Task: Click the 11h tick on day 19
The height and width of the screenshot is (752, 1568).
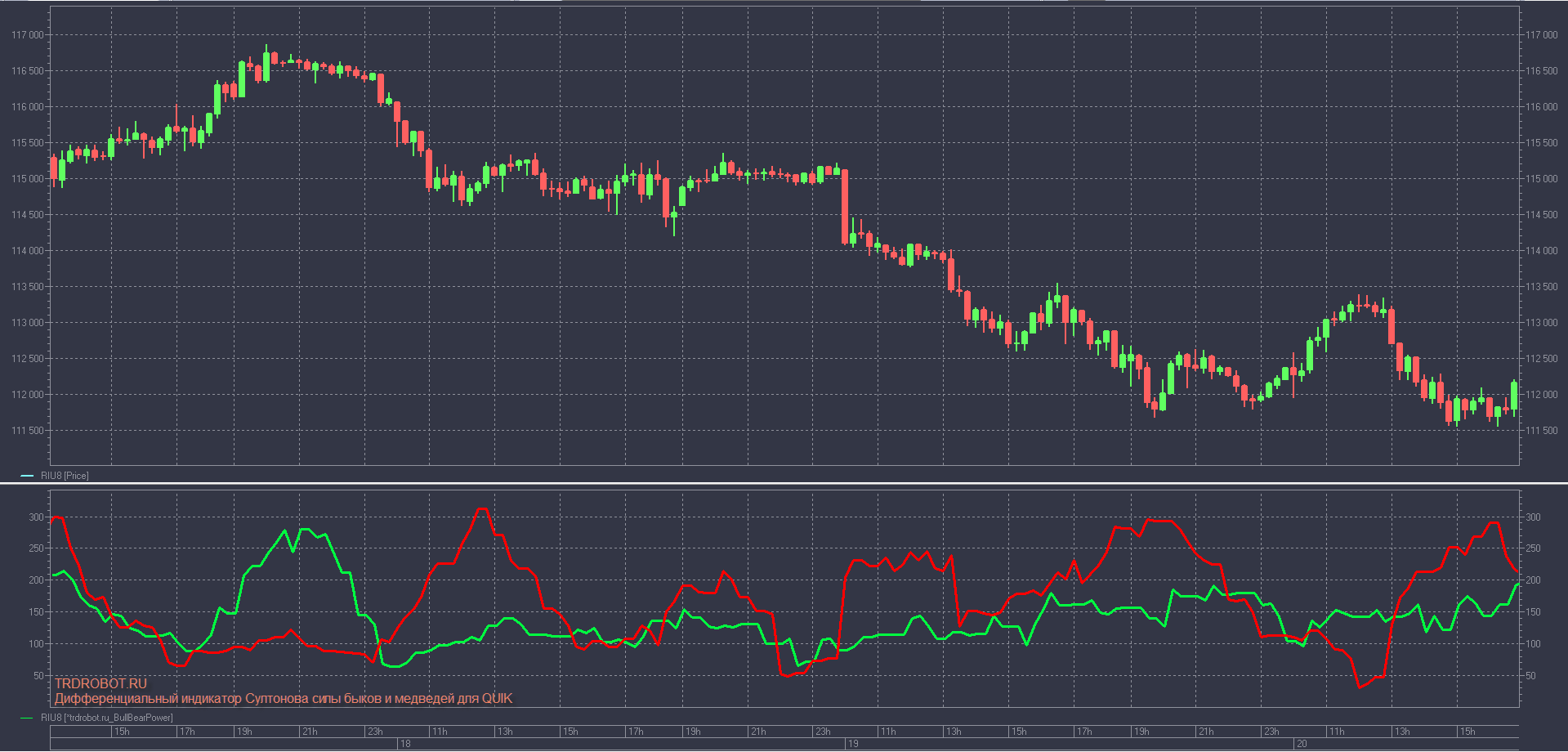Action: pyautogui.click(x=888, y=732)
